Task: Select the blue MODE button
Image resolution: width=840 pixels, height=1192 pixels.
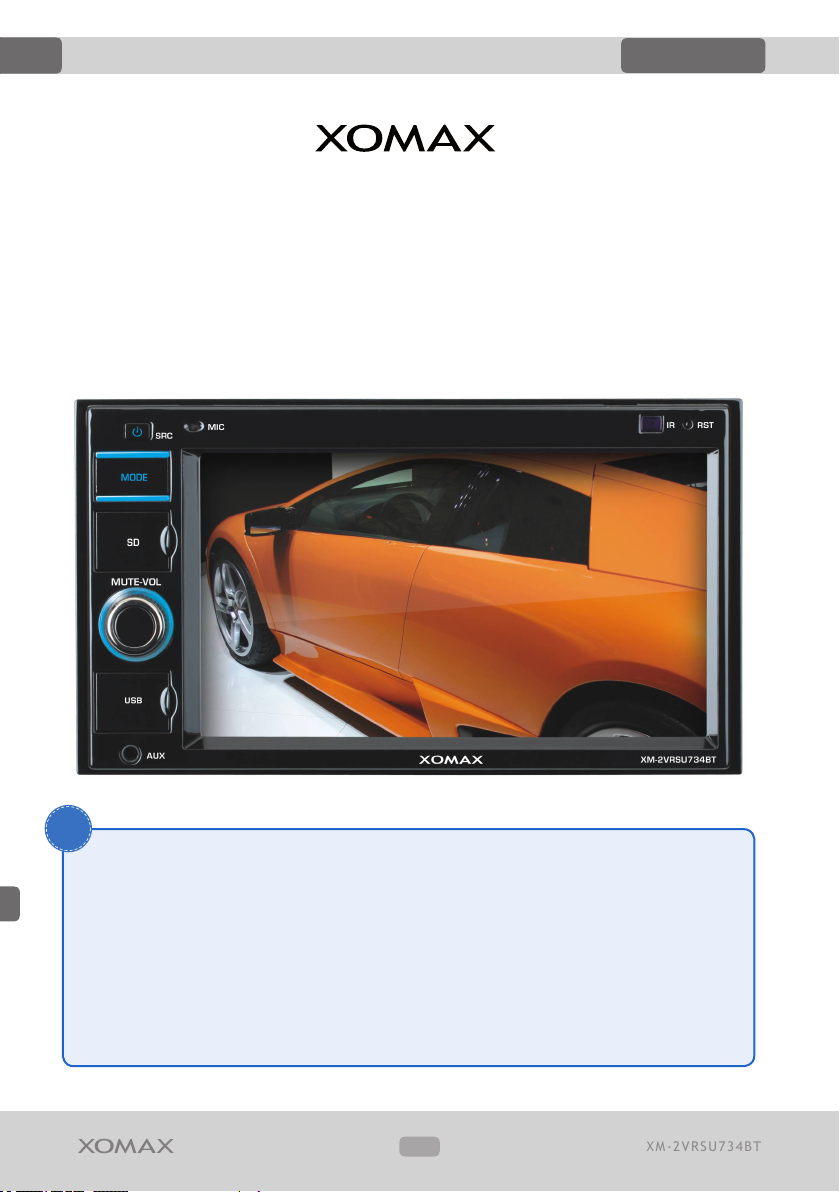Action: (133, 477)
